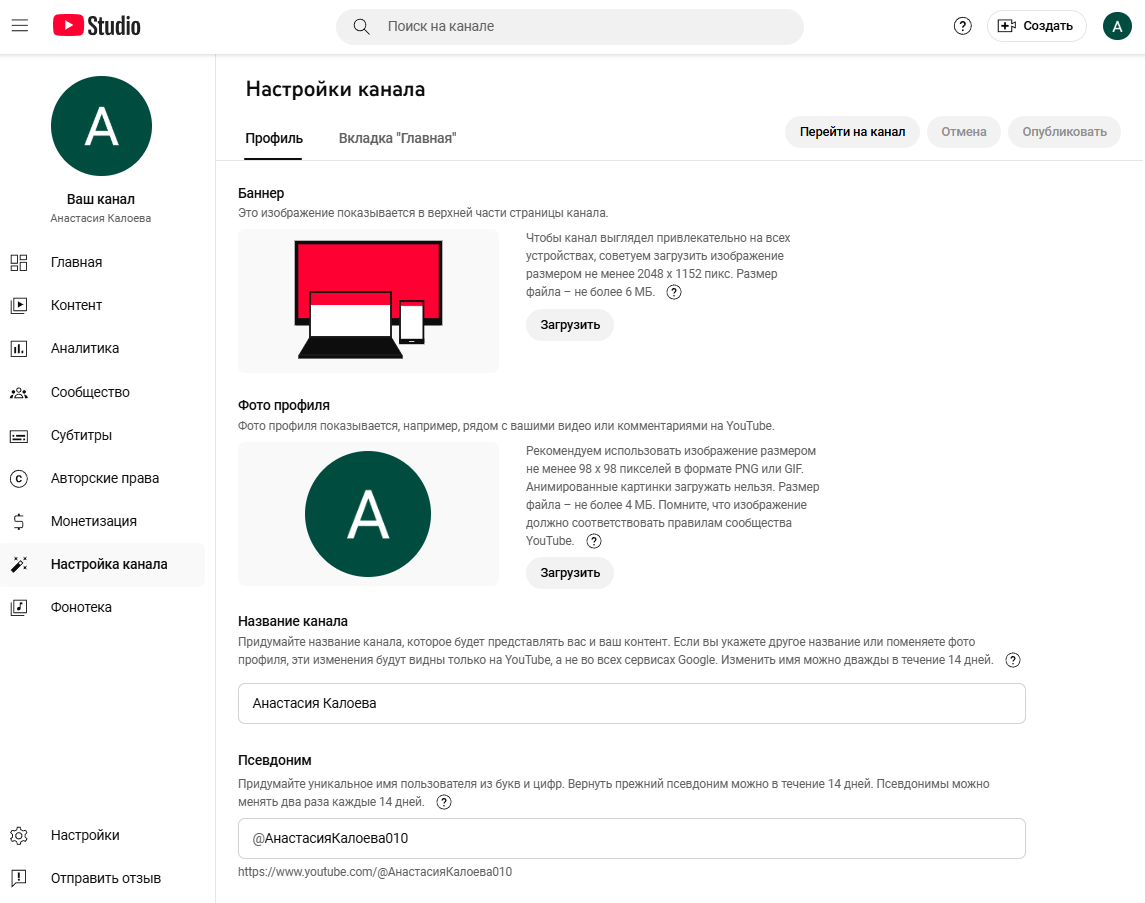Open the Community section icon
The image size is (1145, 903).
[19, 393]
